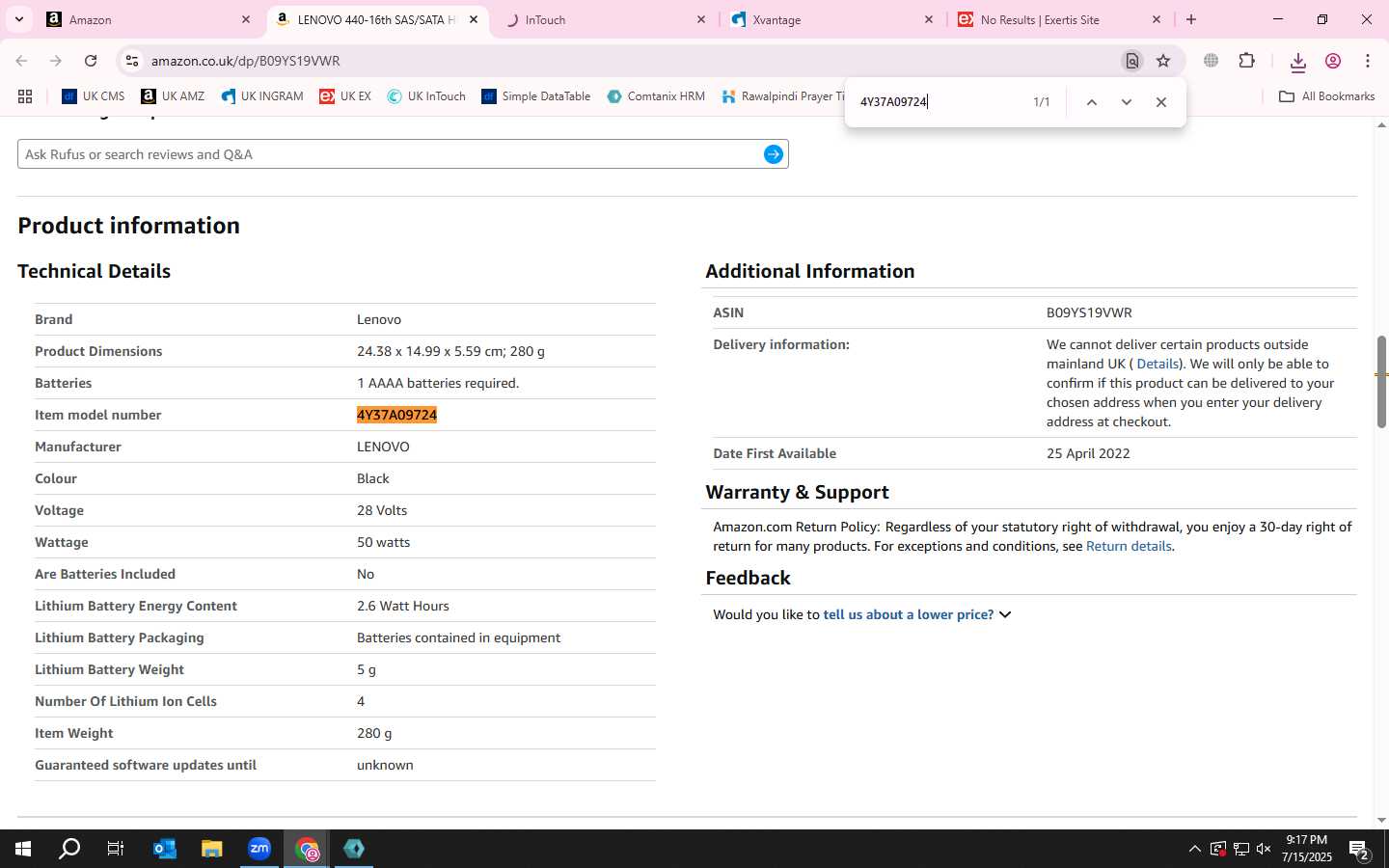
Task: Close the Xvantage tab
Action: [929, 19]
